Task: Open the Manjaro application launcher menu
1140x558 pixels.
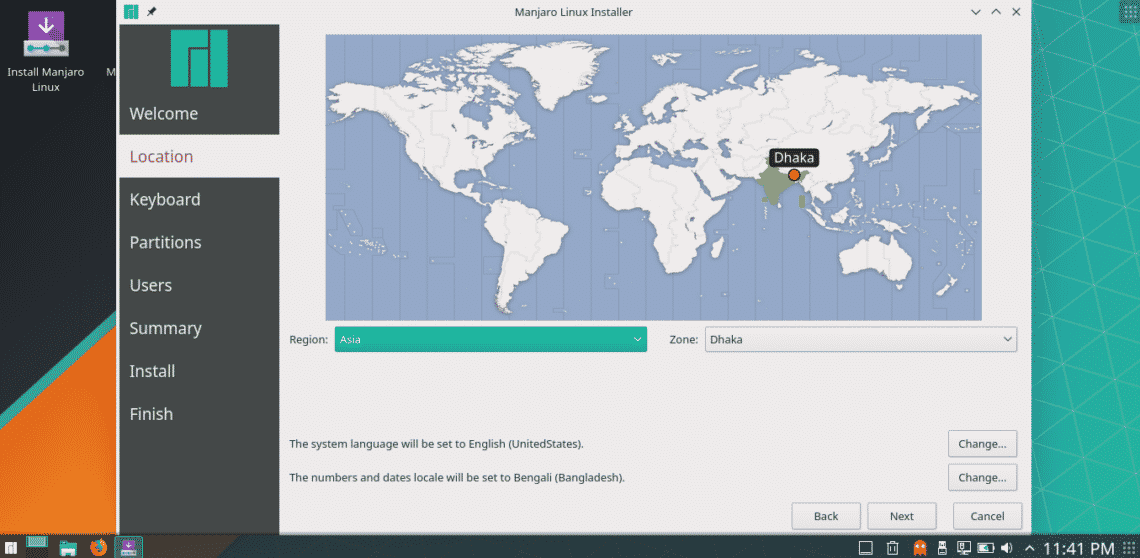Action: [12, 547]
